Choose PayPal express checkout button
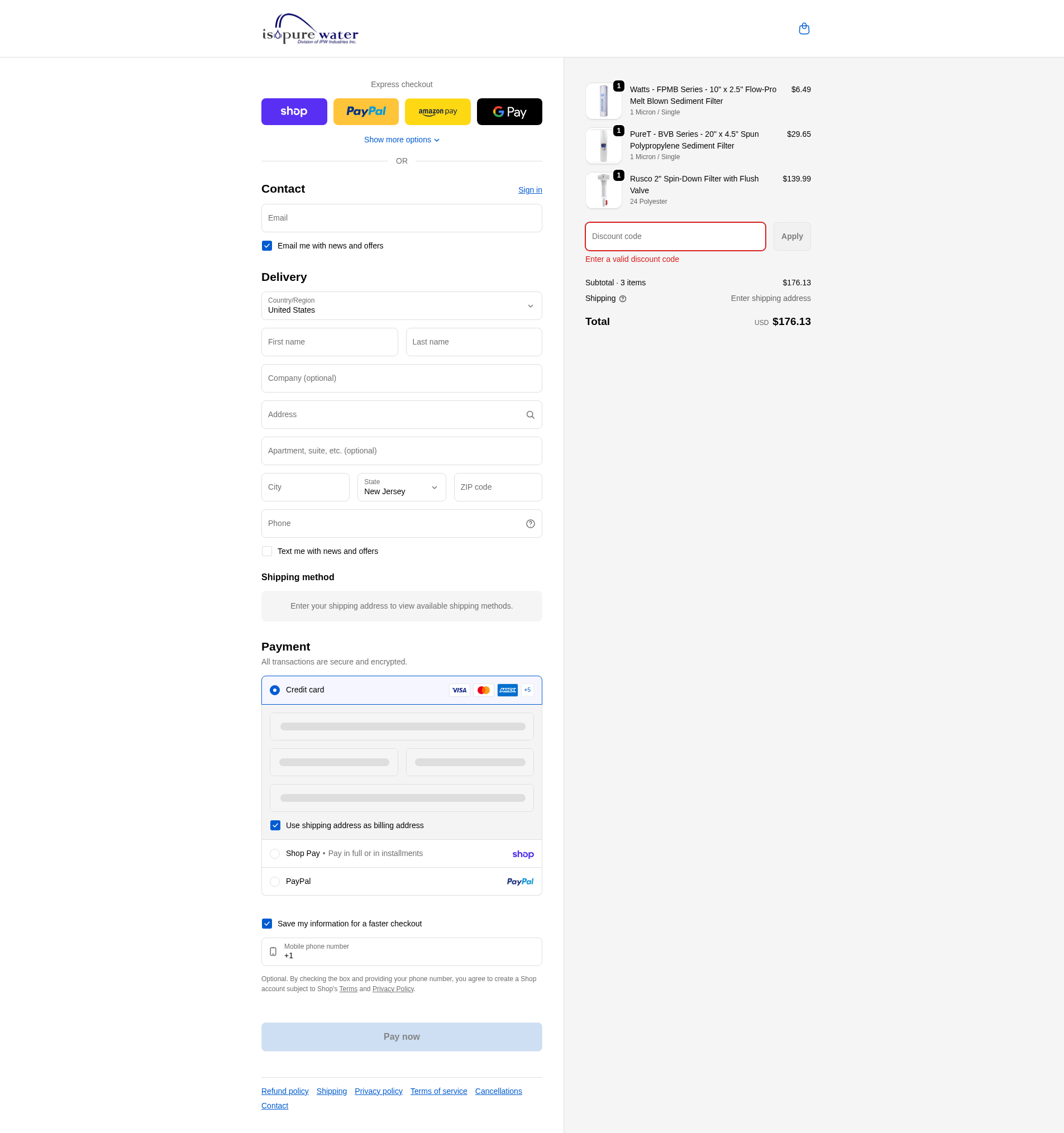The image size is (1064, 1133). click(x=366, y=112)
